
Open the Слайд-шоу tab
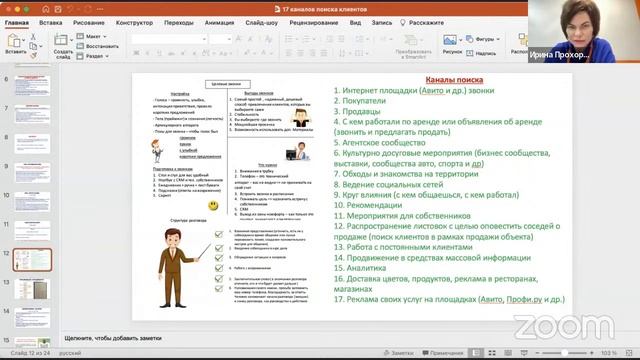coord(262,23)
